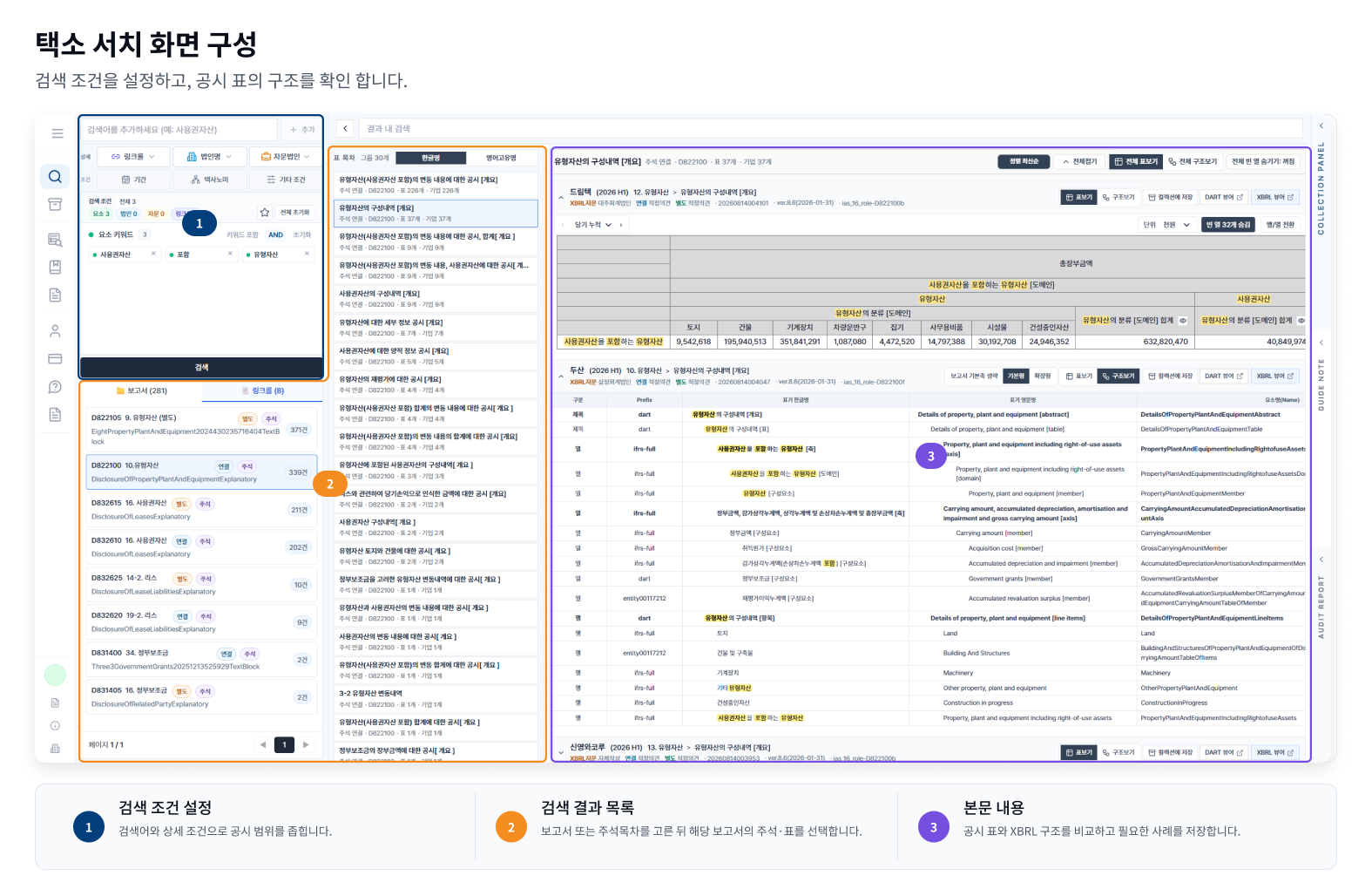This screenshot has width=1372, height=896.
Task: Remove the 사용권자산 keyword chip
Action: pyautogui.click(x=153, y=254)
